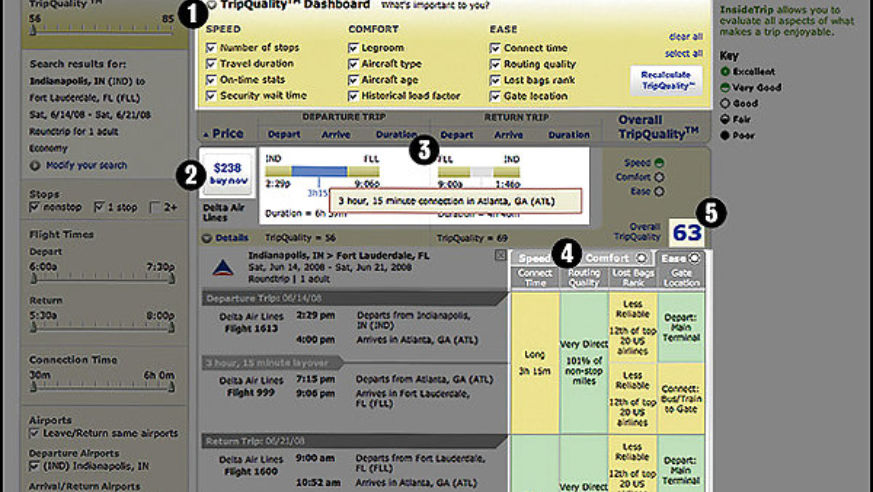The height and width of the screenshot is (492, 873).
Task: Click the departure trip Duration column header
Action: click(x=396, y=135)
